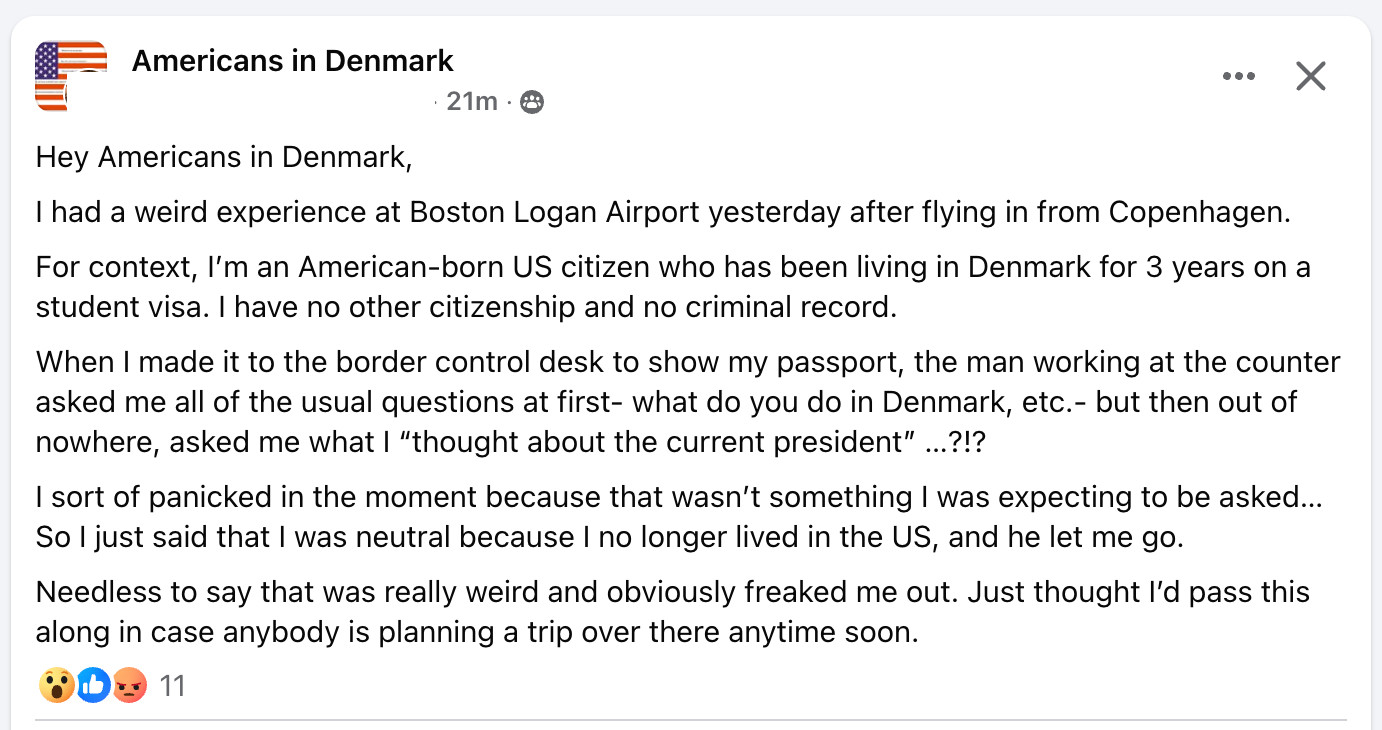View who reacted via the 11 count
Viewport: 1382px width, 730px height.
(x=173, y=686)
